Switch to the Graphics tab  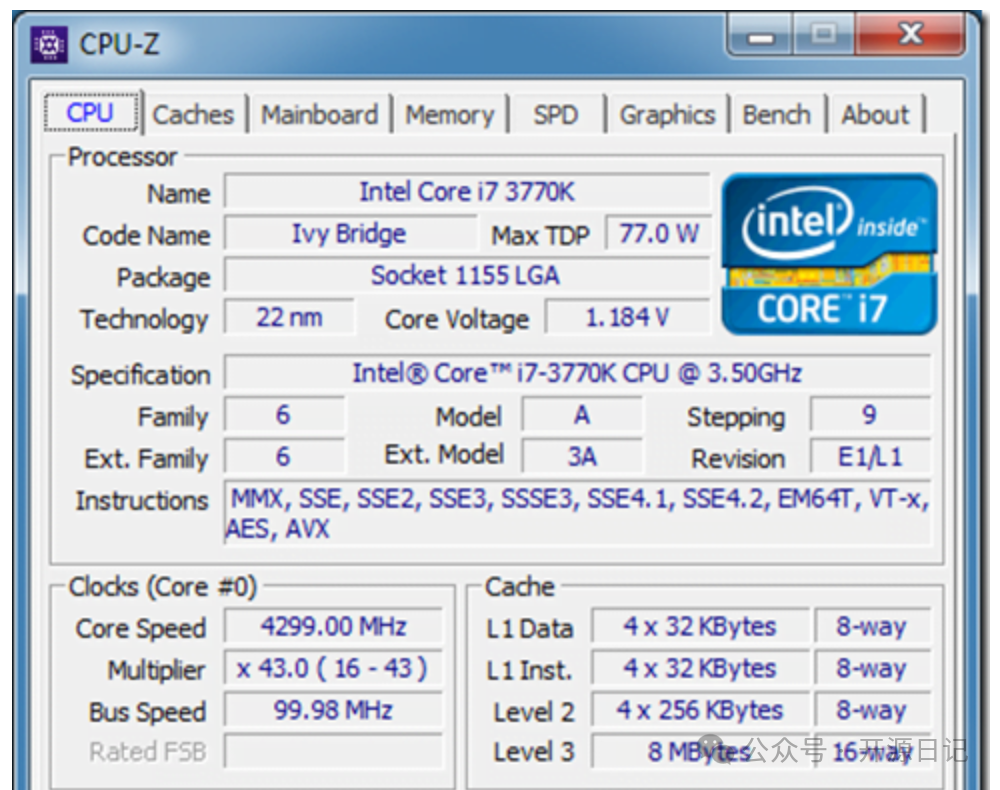coord(667,115)
